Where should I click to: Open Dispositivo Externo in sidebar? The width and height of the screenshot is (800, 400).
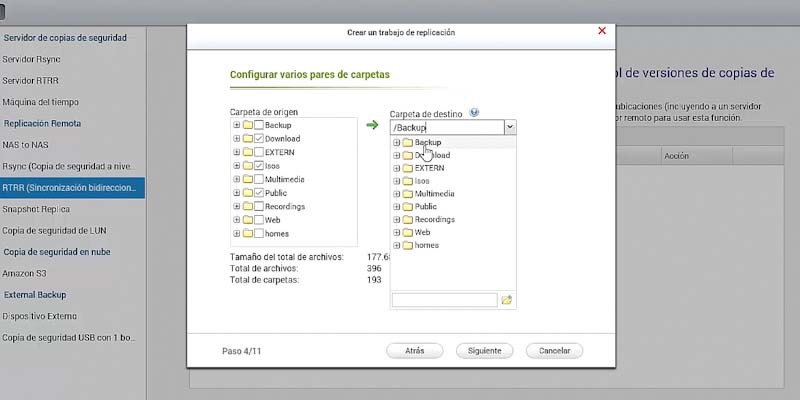pyautogui.click(x=40, y=316)
